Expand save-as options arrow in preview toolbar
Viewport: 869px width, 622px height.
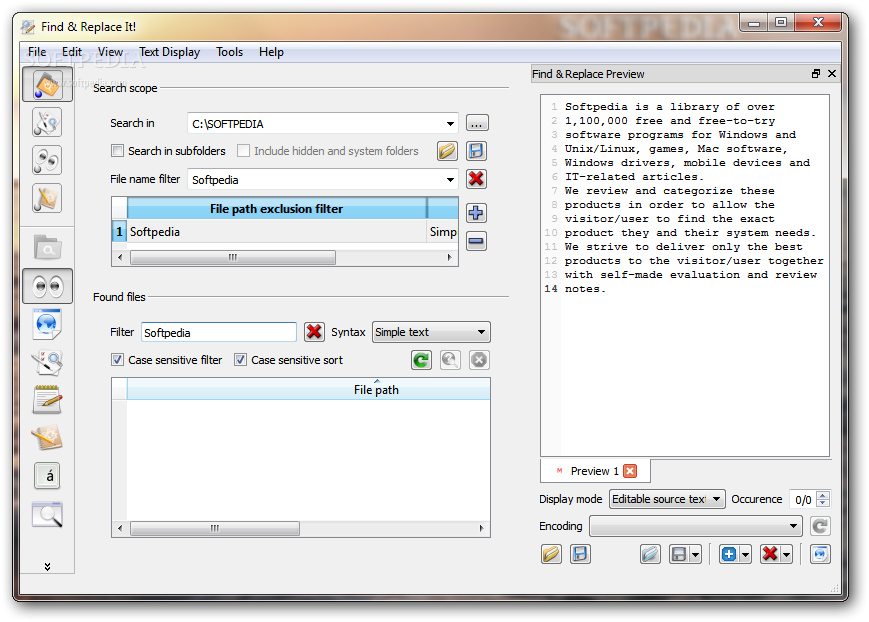click(x=696, y=554)
